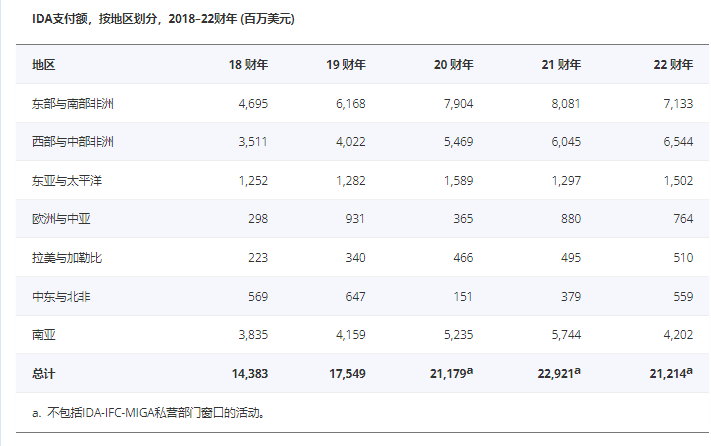Select the cell value 4,695
This screenshot has height=446, width=711.
click(253, 104)
